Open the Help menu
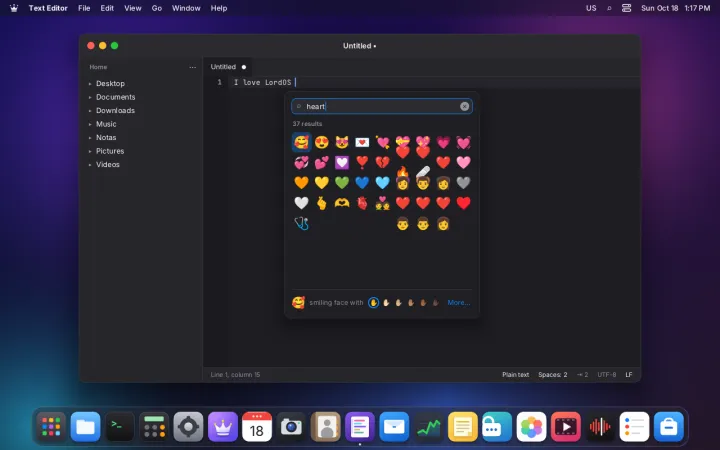Viewport: 720px width, 450px height. (x=219, y=8)
